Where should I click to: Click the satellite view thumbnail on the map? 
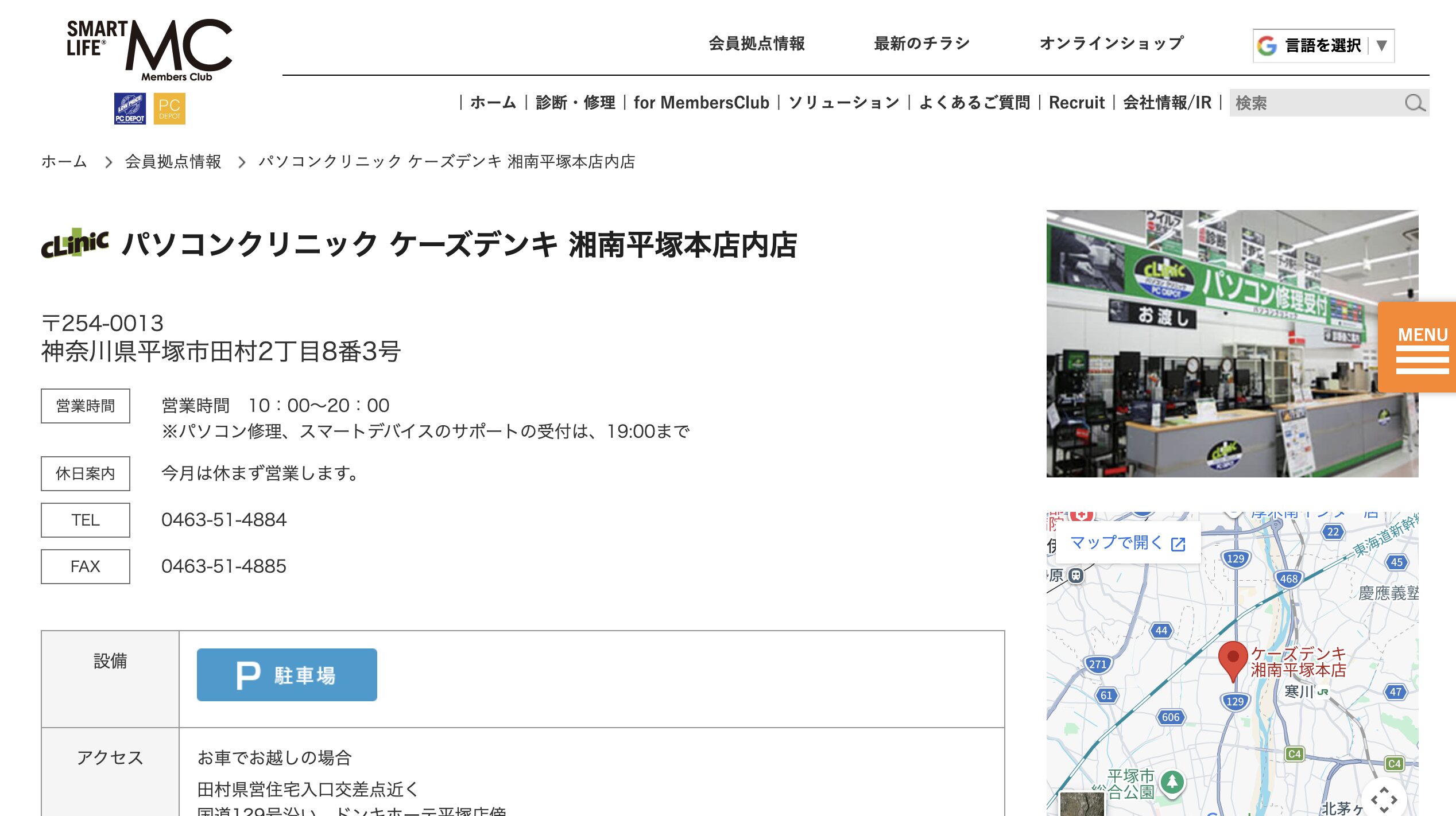coord(1082,804)
